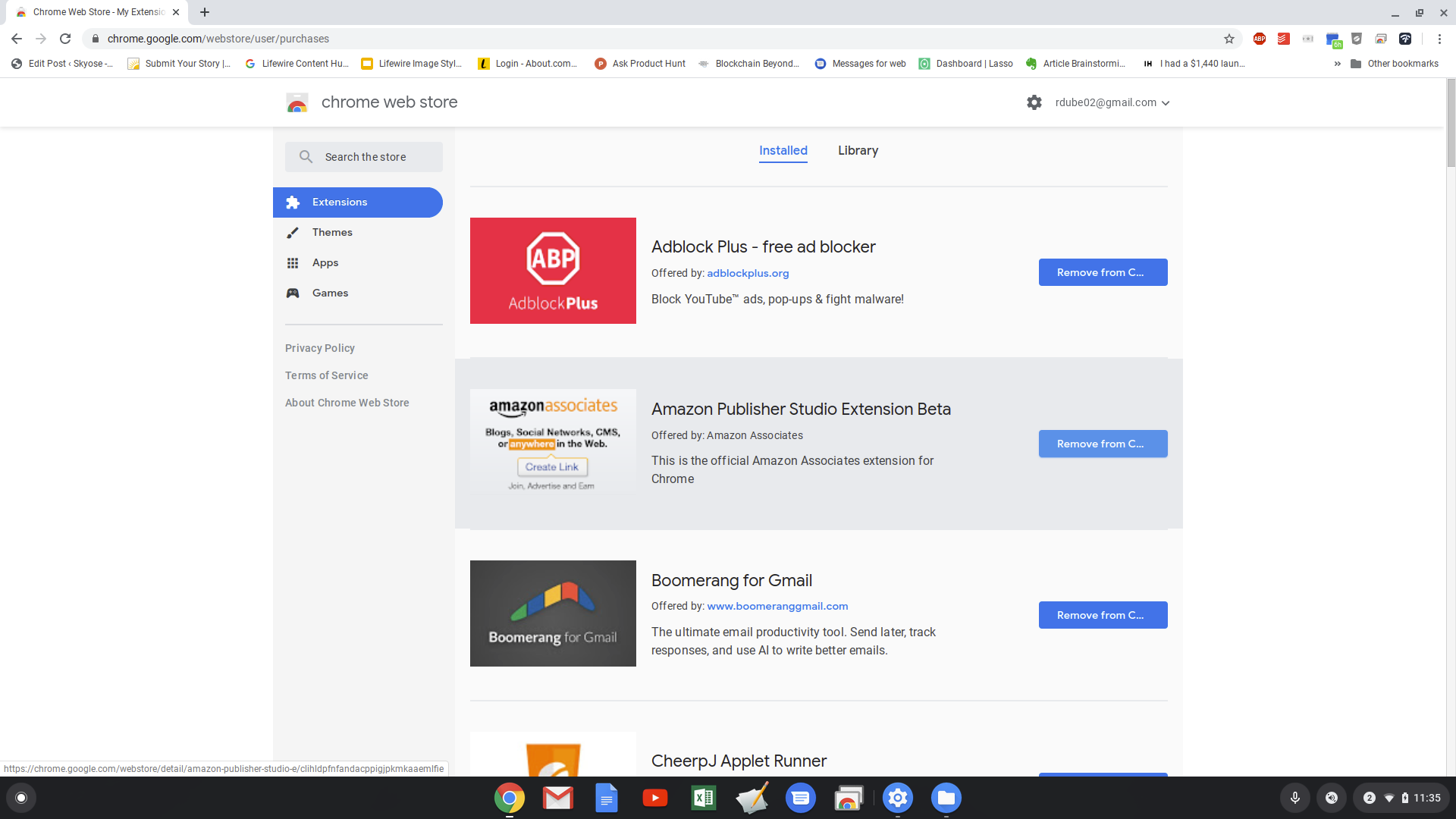
Task: Open Files app from the shelf
Action: click(946, 798)
